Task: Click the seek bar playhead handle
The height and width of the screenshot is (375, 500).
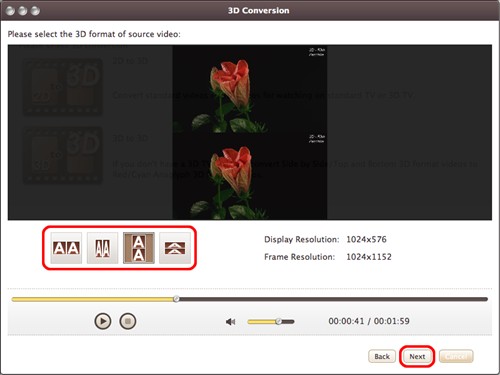Action: (176, 299)
